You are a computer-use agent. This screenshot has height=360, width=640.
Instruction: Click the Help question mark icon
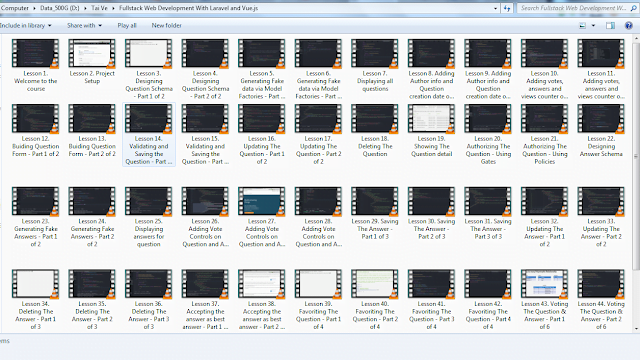point(629,25)
